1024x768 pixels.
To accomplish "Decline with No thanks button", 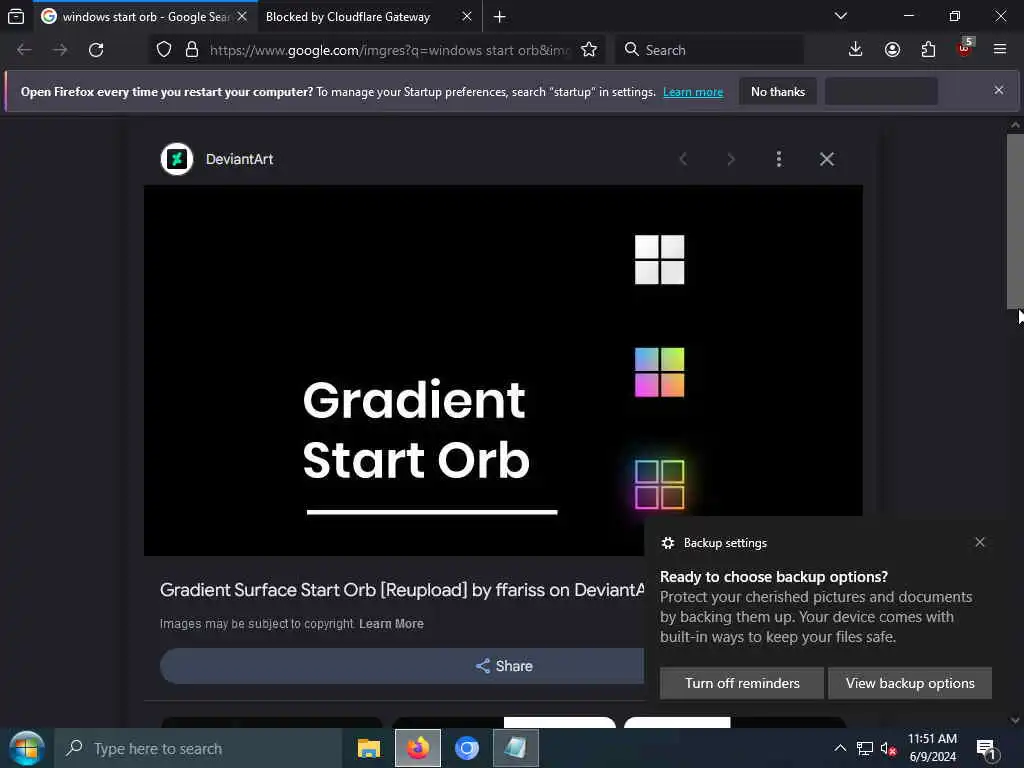I will (778, 92).
